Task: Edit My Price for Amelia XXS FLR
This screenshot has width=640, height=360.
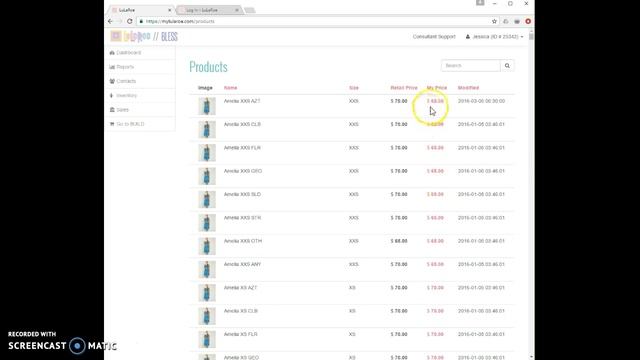Action: pyautogui.click(x=435, y=147)
